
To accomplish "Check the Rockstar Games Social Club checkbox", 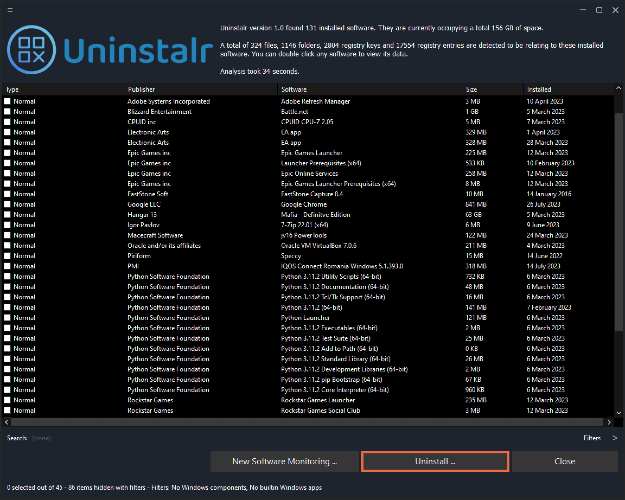I will 7,410.
